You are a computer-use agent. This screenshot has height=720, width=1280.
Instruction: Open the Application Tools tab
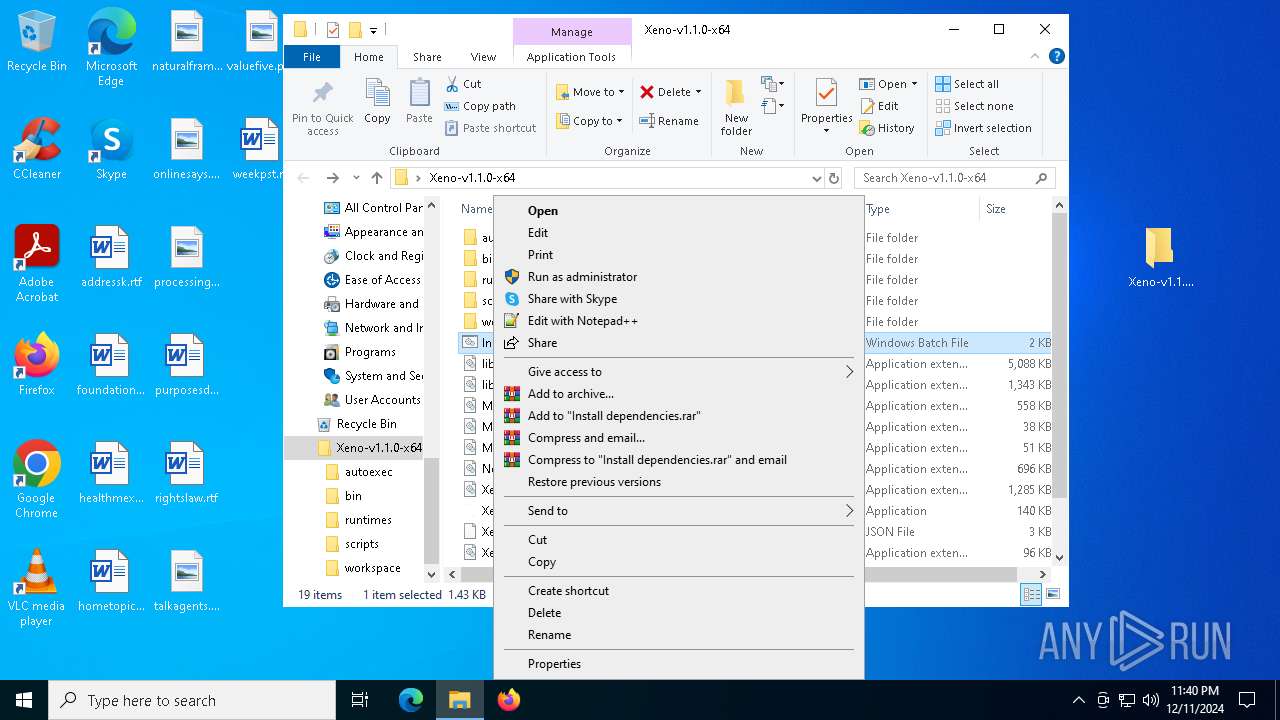pos(571,57)
